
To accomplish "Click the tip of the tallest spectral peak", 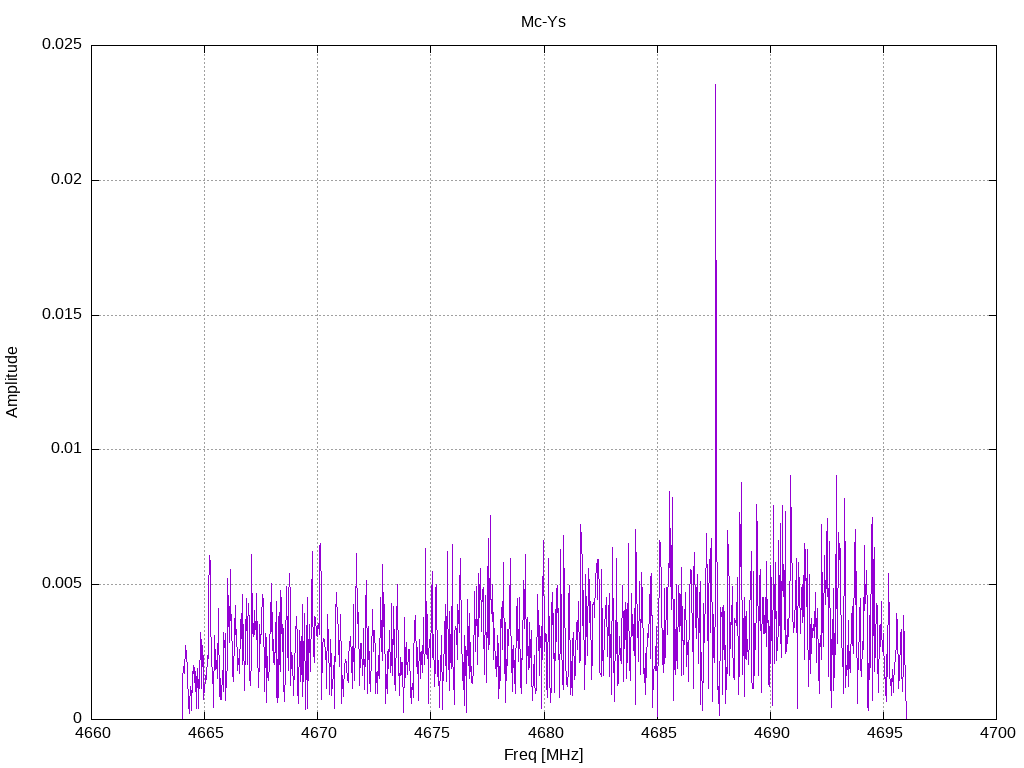I will pos(715,85).
